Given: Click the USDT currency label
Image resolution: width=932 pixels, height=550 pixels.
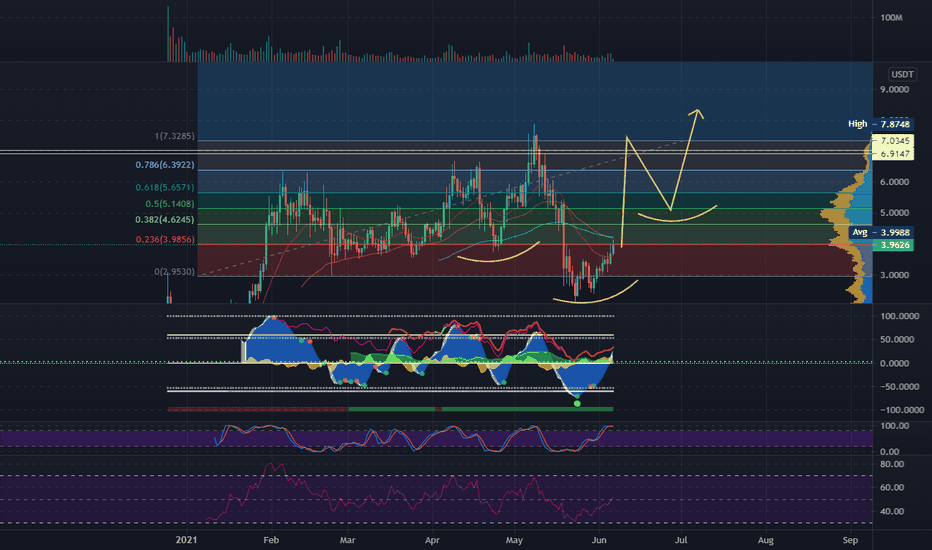Looking at the screenshot, I should pyautogui.click(x=902, y=74).
